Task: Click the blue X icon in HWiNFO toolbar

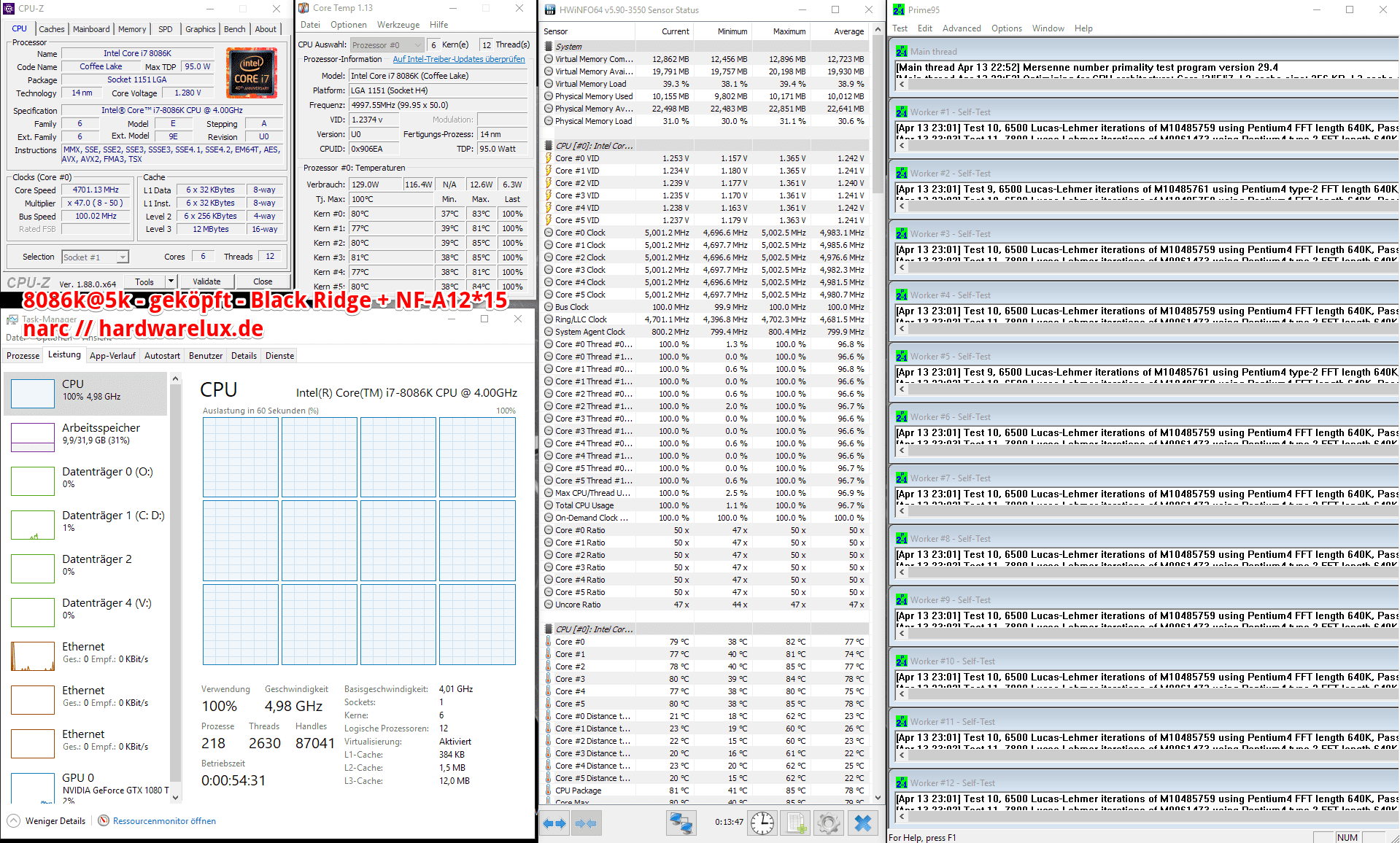Action: coord(862,823)
